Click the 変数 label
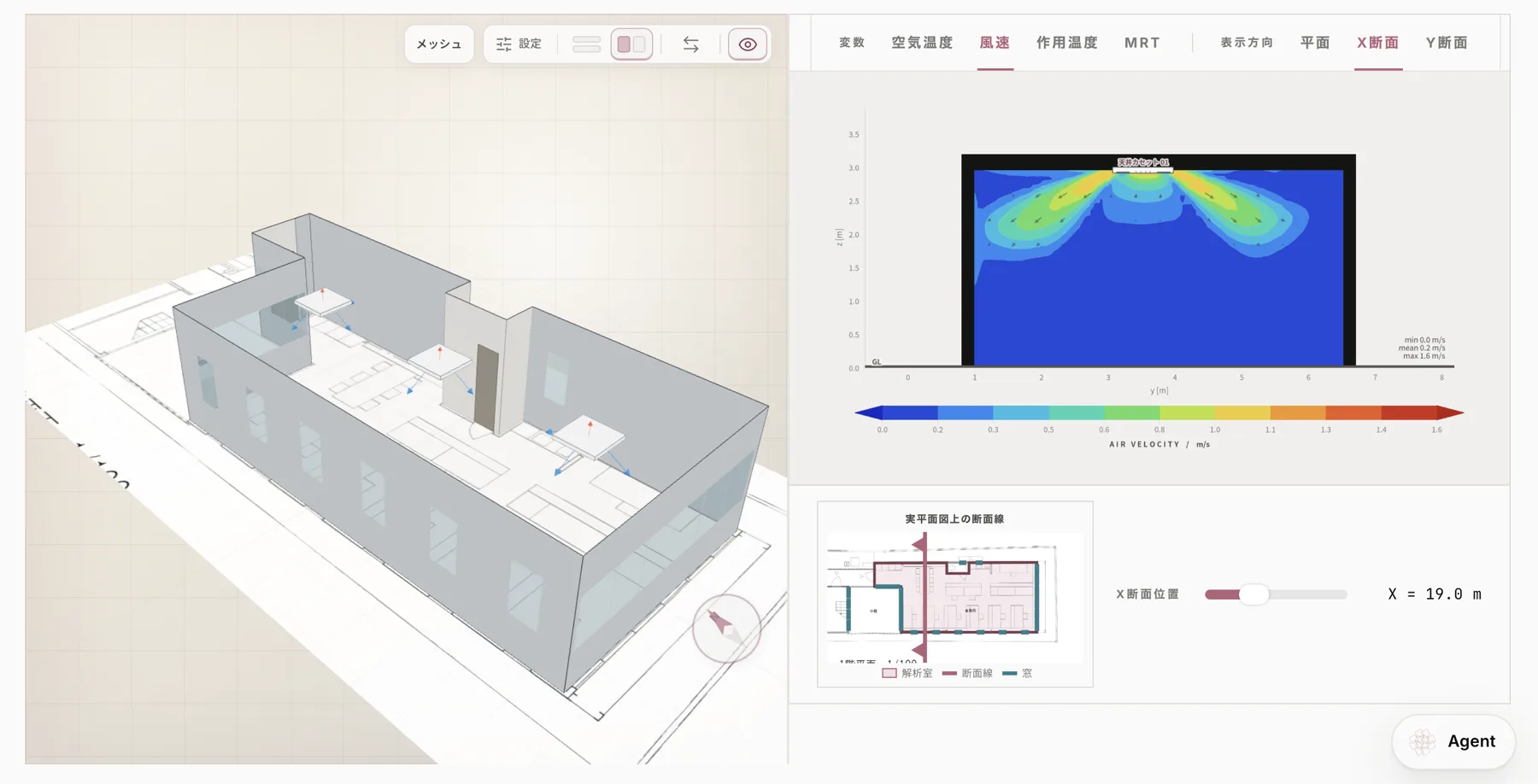This screenshot has height=784, width=1538. pyautogui.click(x=852, y=43)
